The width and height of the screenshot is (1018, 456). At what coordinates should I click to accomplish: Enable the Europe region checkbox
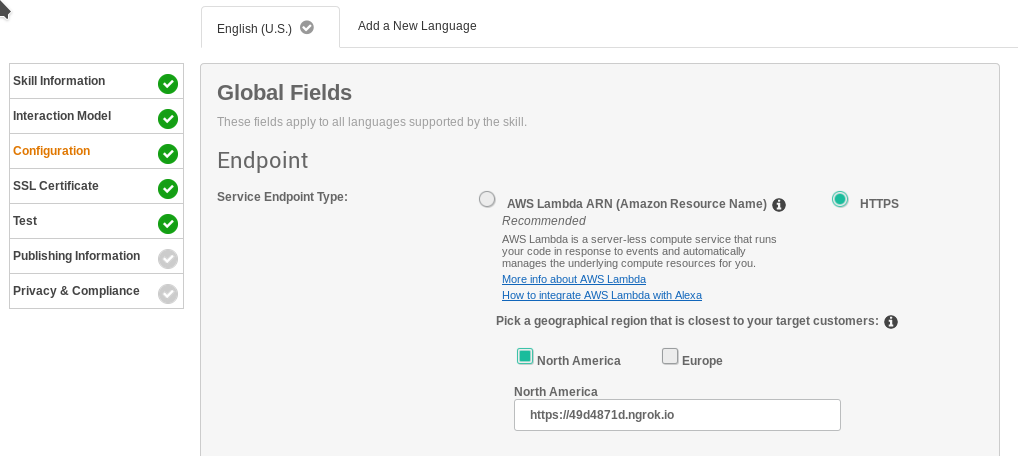(x=670, y=356)
